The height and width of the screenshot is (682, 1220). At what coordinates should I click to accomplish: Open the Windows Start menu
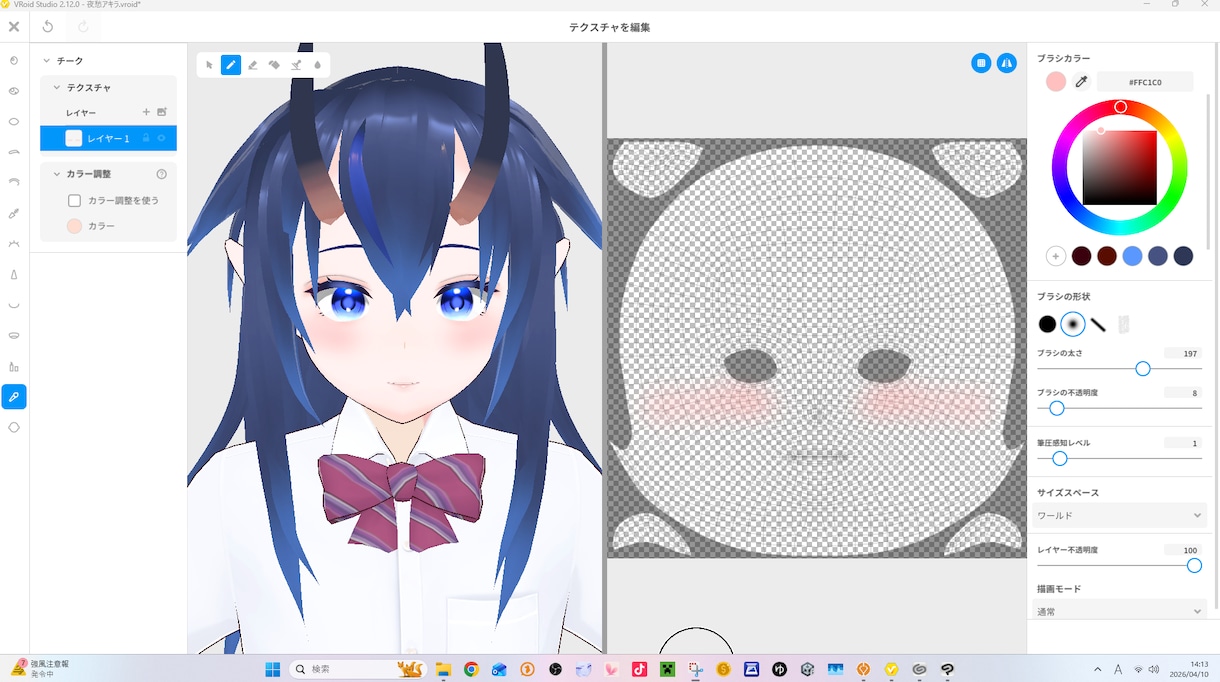[x=273, y=669]
